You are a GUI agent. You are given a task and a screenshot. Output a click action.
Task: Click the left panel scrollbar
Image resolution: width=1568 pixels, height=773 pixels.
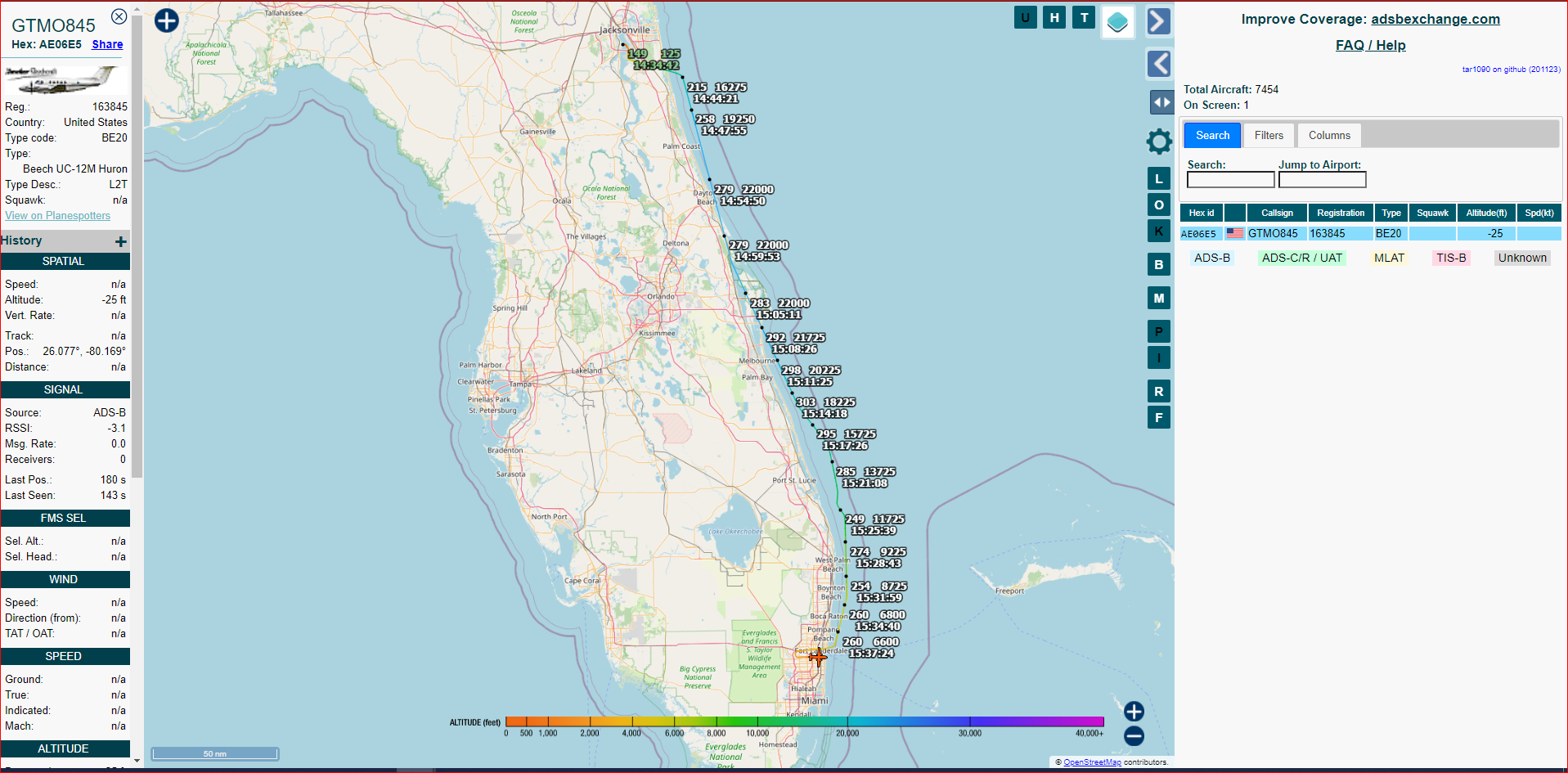tap(137, 245)
